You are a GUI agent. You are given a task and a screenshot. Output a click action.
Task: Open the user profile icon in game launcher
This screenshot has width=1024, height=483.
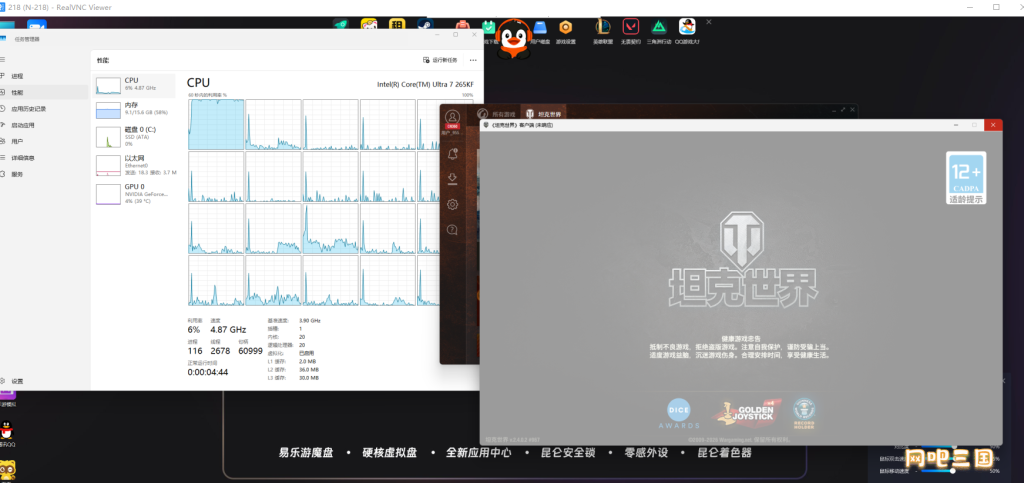452,117
